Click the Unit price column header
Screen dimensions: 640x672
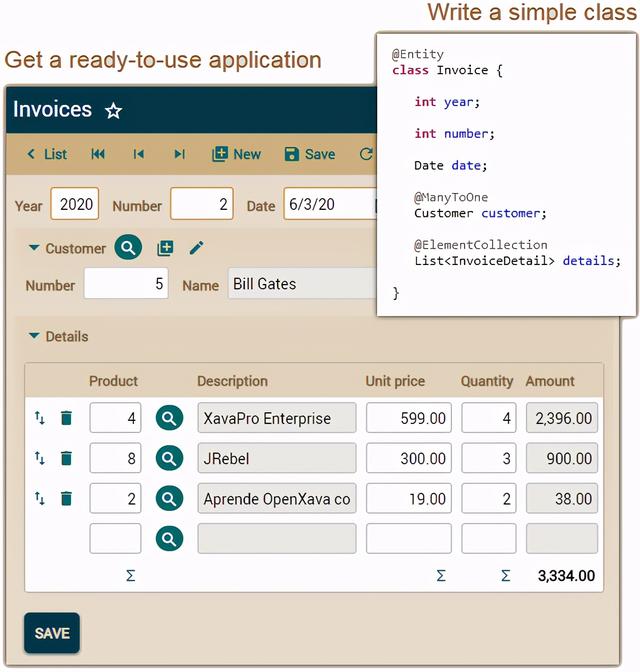(395, 381)
